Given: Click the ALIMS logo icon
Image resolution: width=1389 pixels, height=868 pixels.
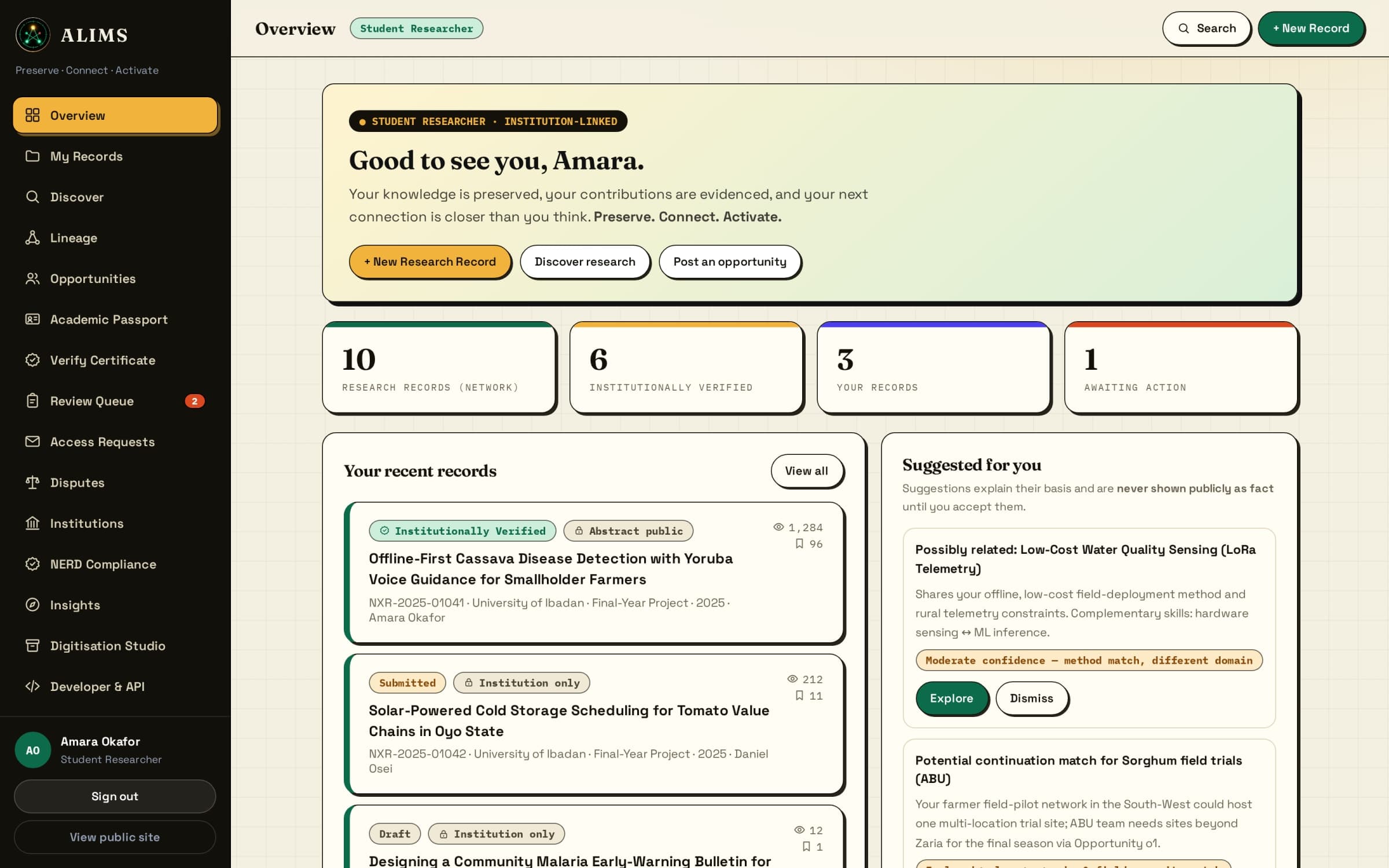Looking at the screenshot, I should (x=33, y=35).
